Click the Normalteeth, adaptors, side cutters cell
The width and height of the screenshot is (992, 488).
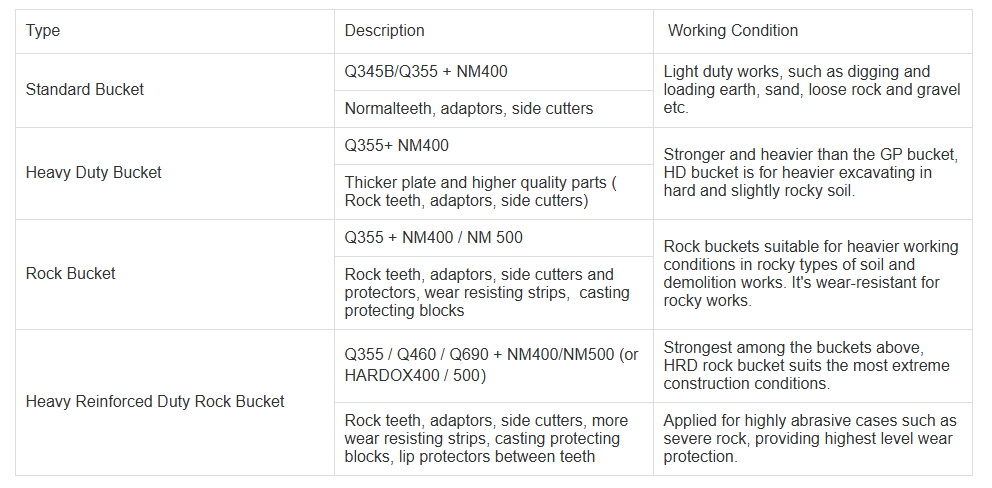(469, 108)
